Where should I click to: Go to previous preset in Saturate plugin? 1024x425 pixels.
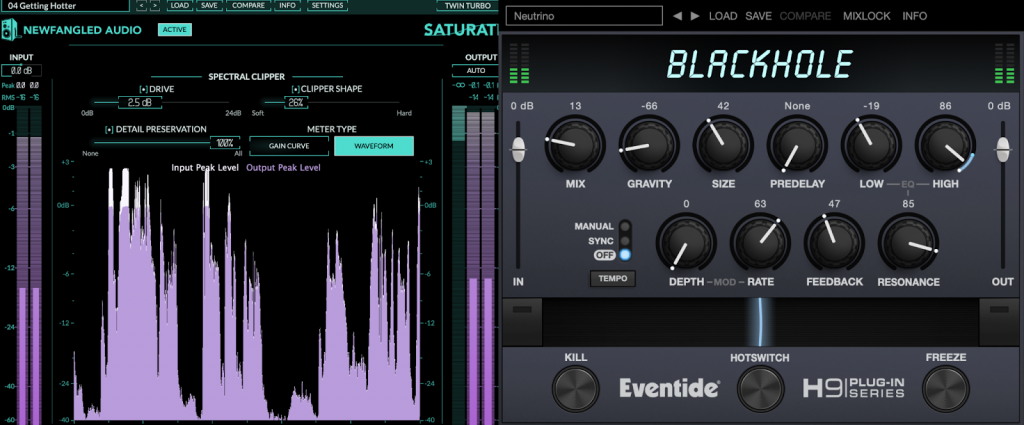coord(141,6)
